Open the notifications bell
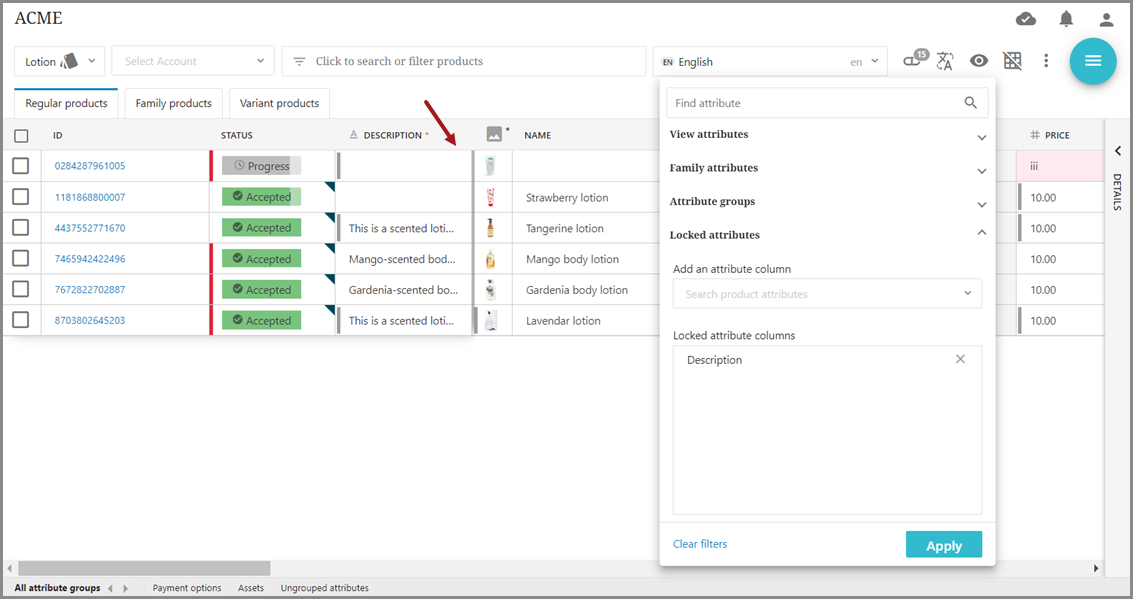The width and height of the screenshot is (1133, 599). click(1066, 19)
